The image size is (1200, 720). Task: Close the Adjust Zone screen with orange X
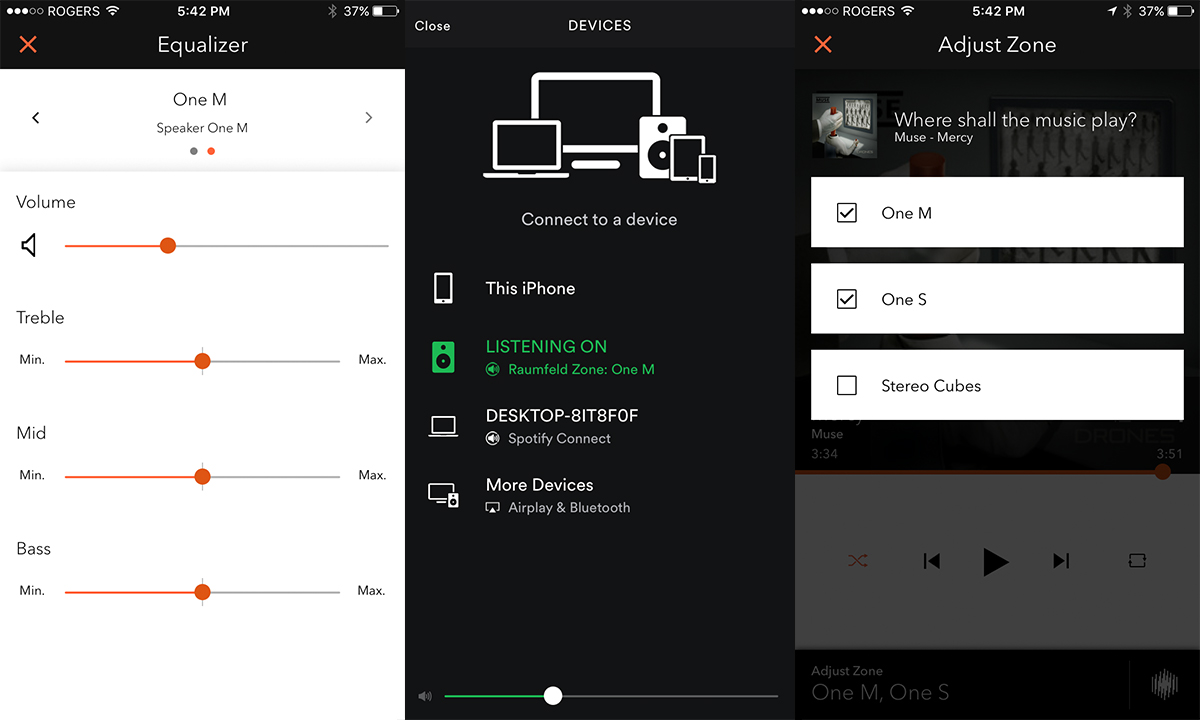823,45
